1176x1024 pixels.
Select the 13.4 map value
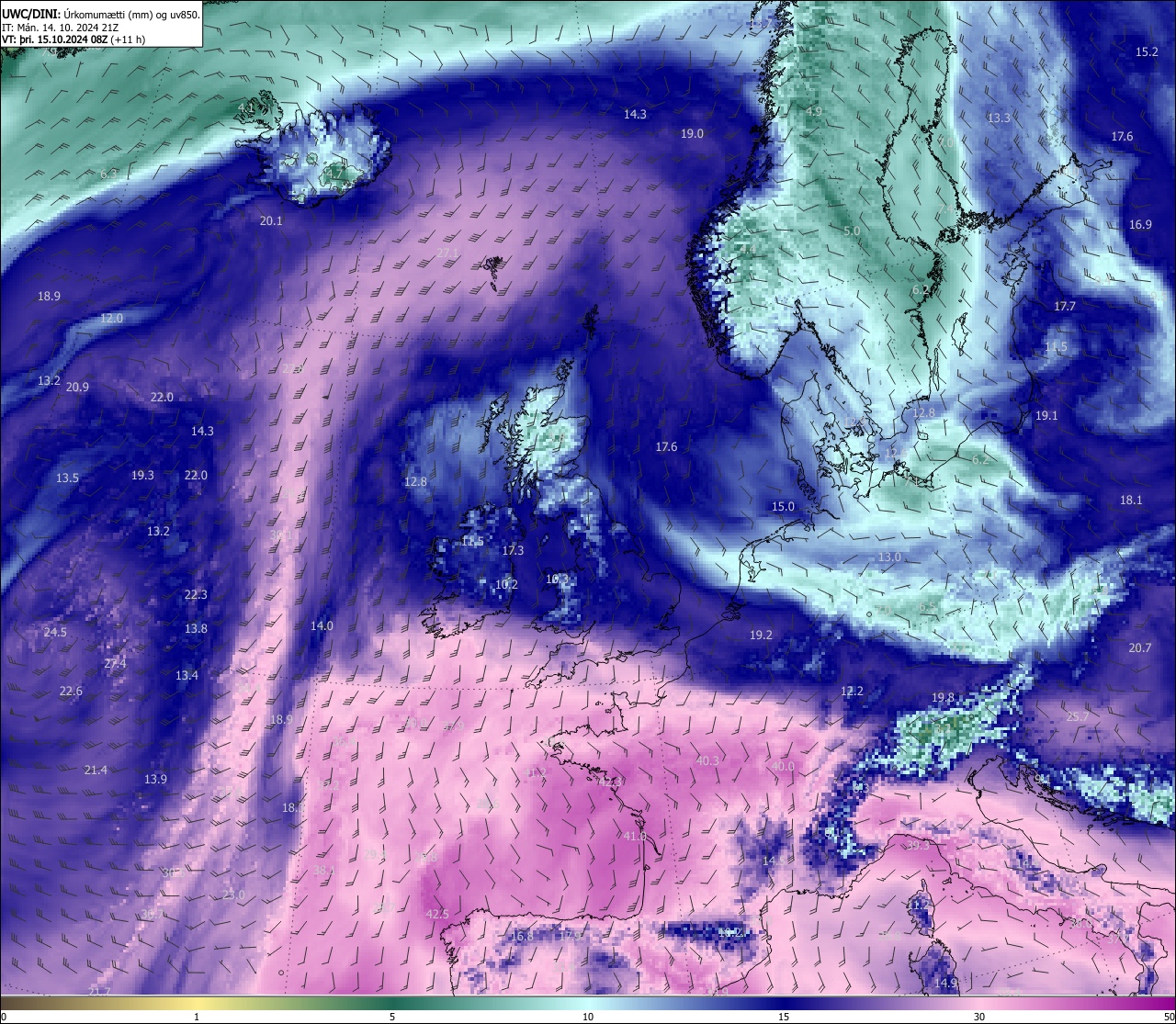(187, 676)
